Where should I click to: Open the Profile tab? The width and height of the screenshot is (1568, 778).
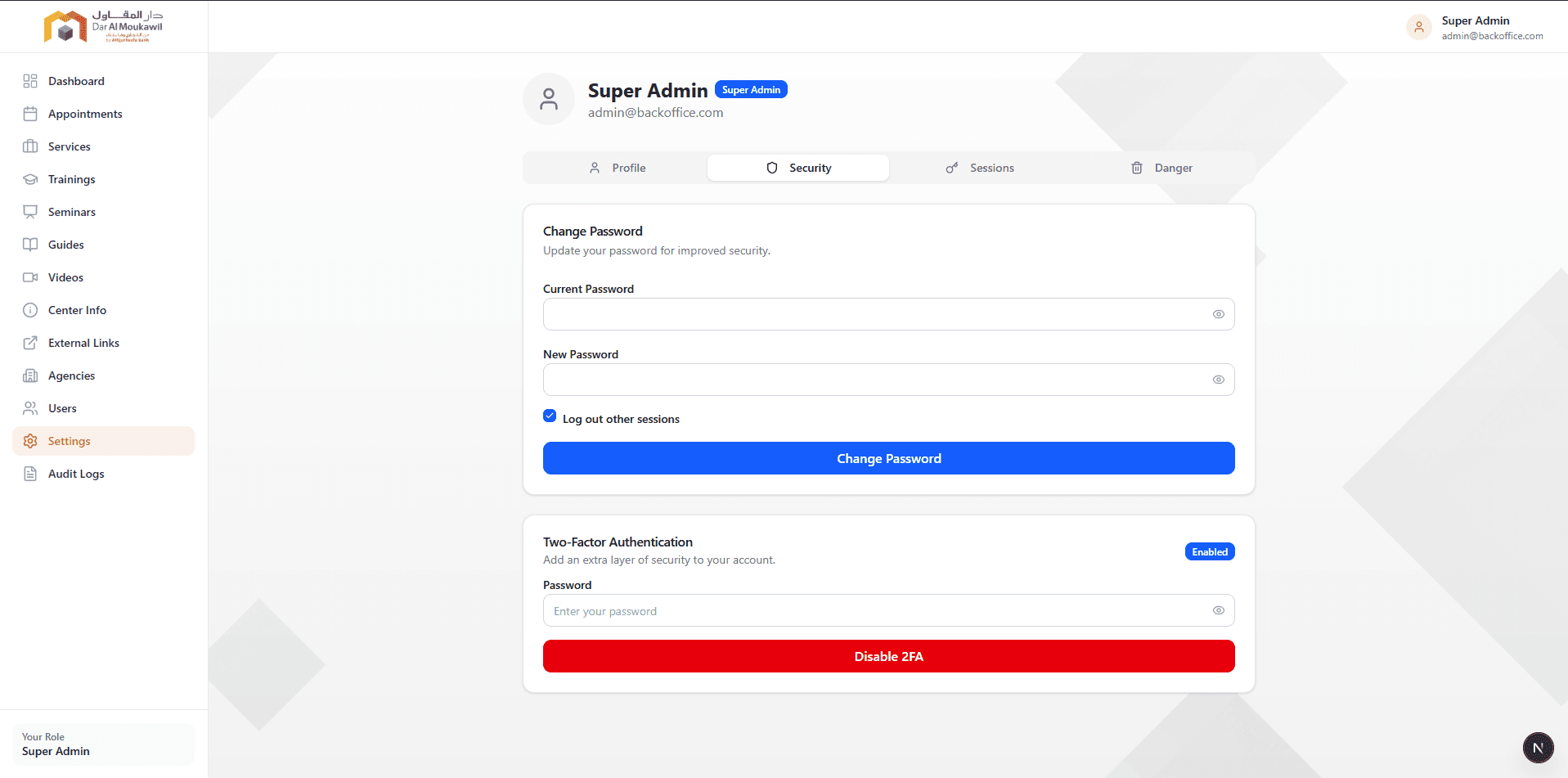tap(617, 168)
